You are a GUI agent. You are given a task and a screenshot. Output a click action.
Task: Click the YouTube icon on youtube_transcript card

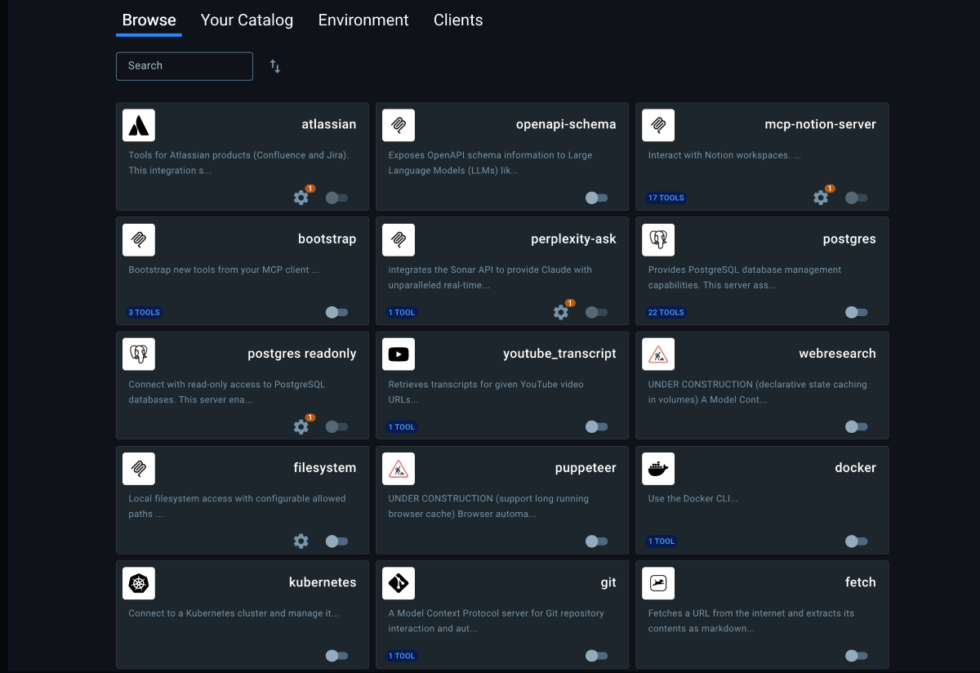coord(397,353)
